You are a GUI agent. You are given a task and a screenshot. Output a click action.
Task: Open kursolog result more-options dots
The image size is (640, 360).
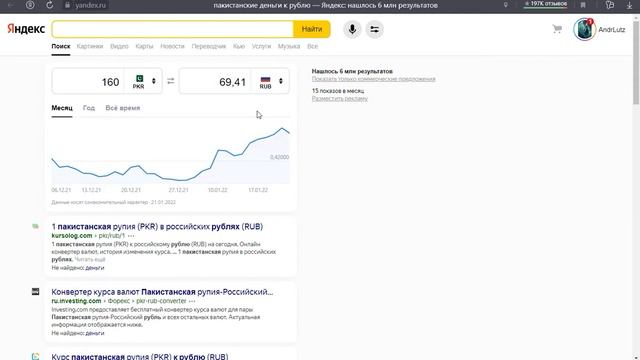coord(131,236)
